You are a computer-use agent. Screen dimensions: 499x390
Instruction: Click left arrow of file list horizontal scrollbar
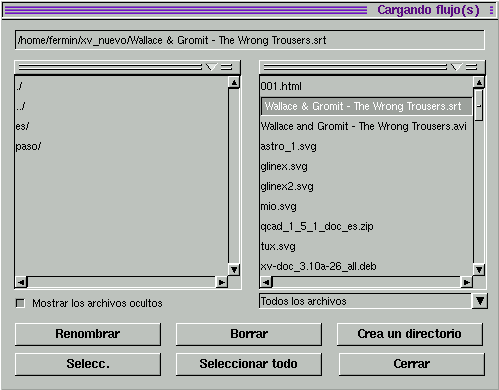coord(266,282)
